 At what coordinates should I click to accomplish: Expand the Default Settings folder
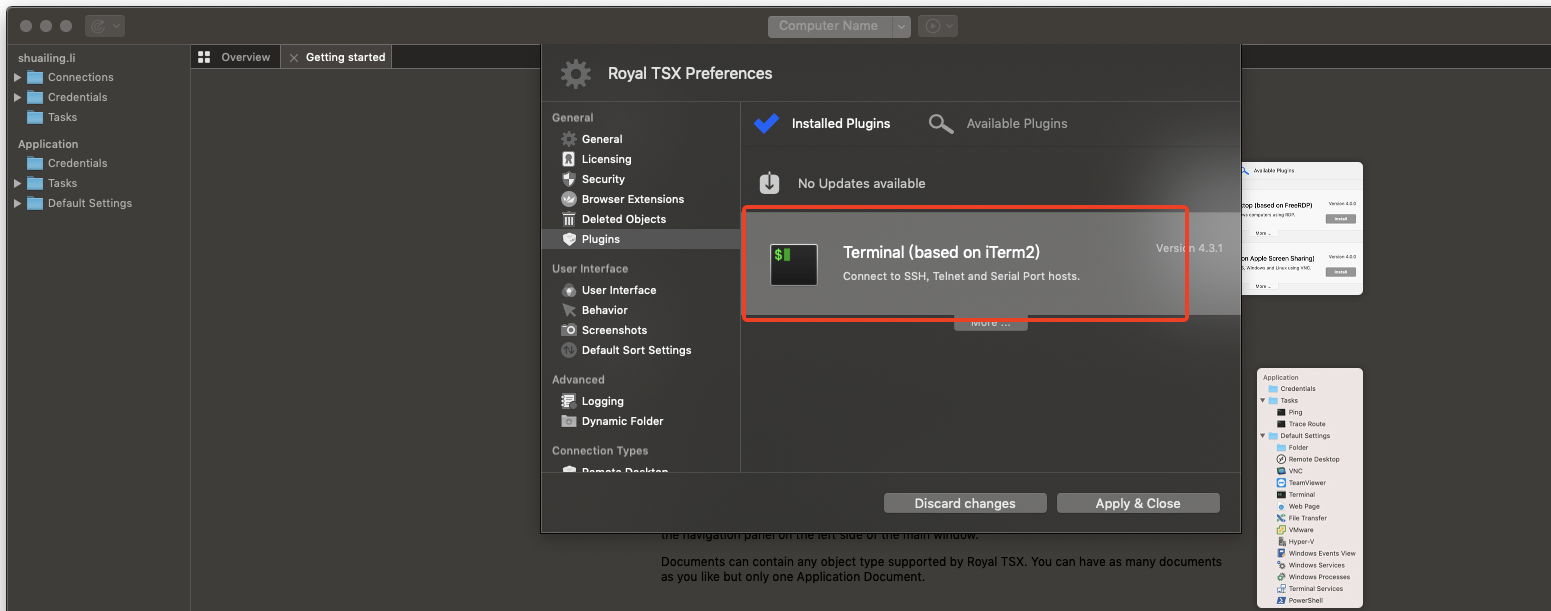click(17, 203)
